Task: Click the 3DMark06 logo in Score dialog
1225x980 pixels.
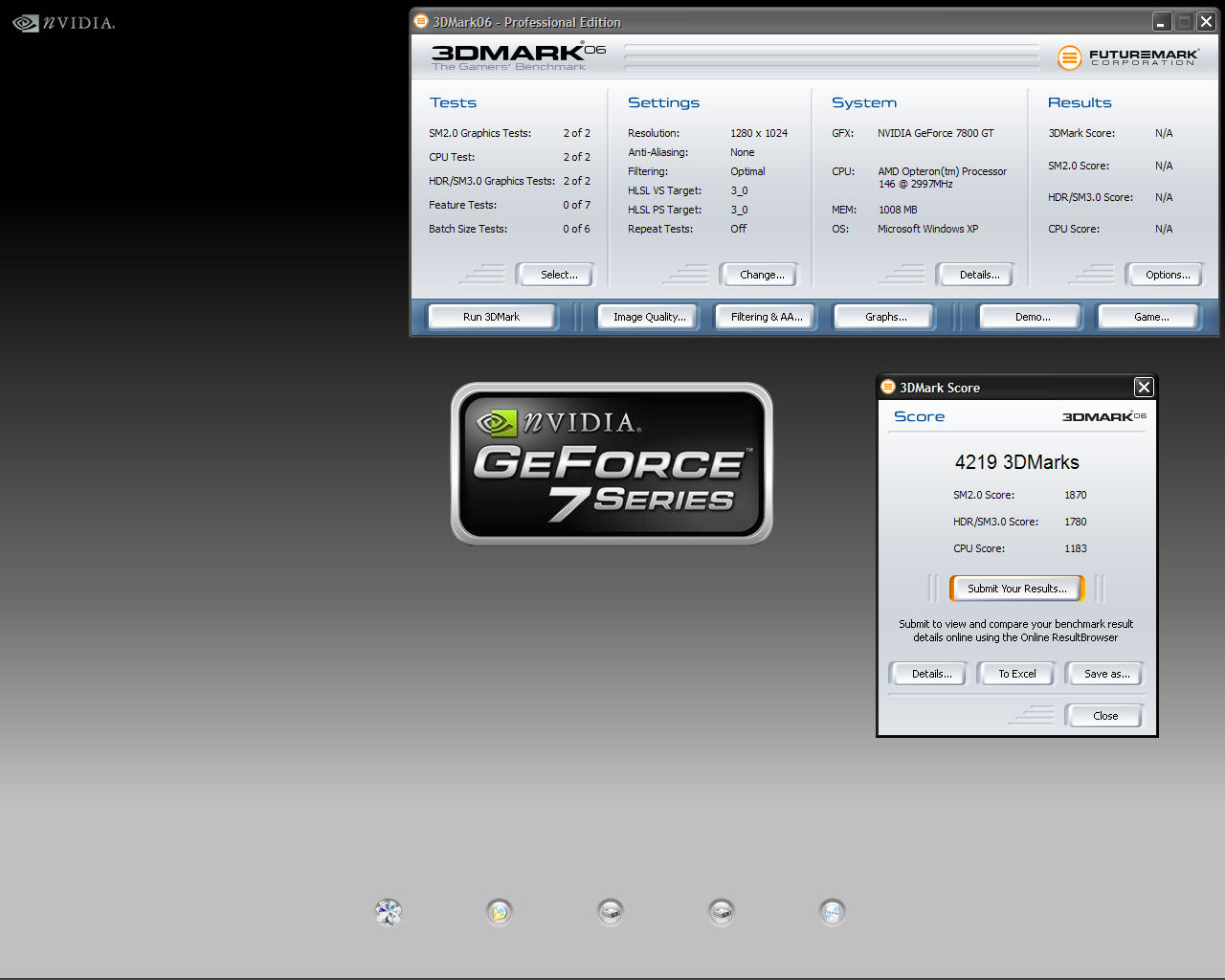Action: 1103,416
